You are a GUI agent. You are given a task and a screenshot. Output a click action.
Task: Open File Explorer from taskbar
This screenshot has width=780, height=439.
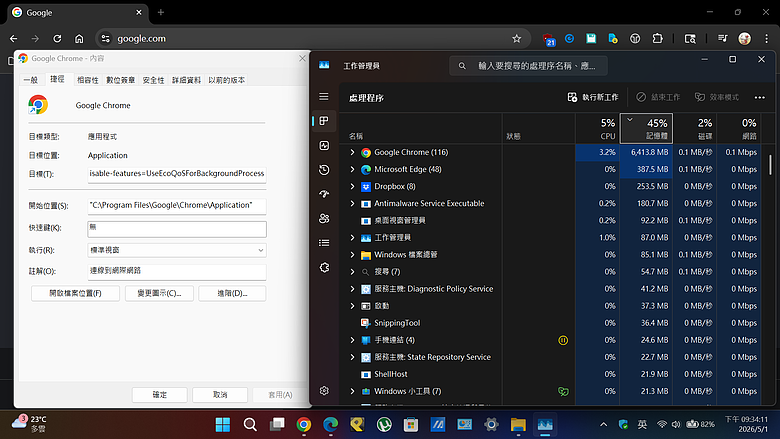tap(518, 425)
